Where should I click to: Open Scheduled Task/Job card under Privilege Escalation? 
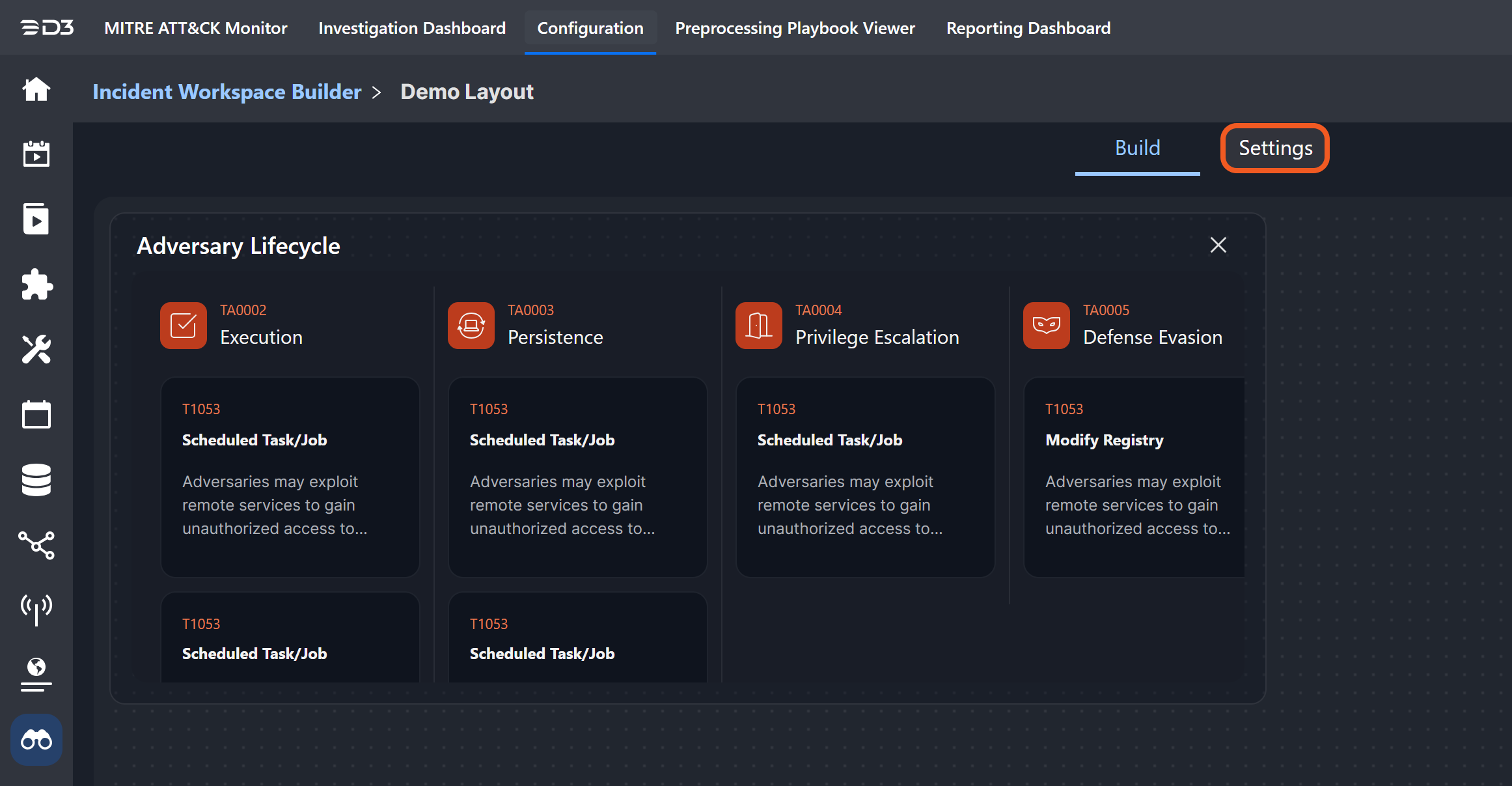pos(866,477)
